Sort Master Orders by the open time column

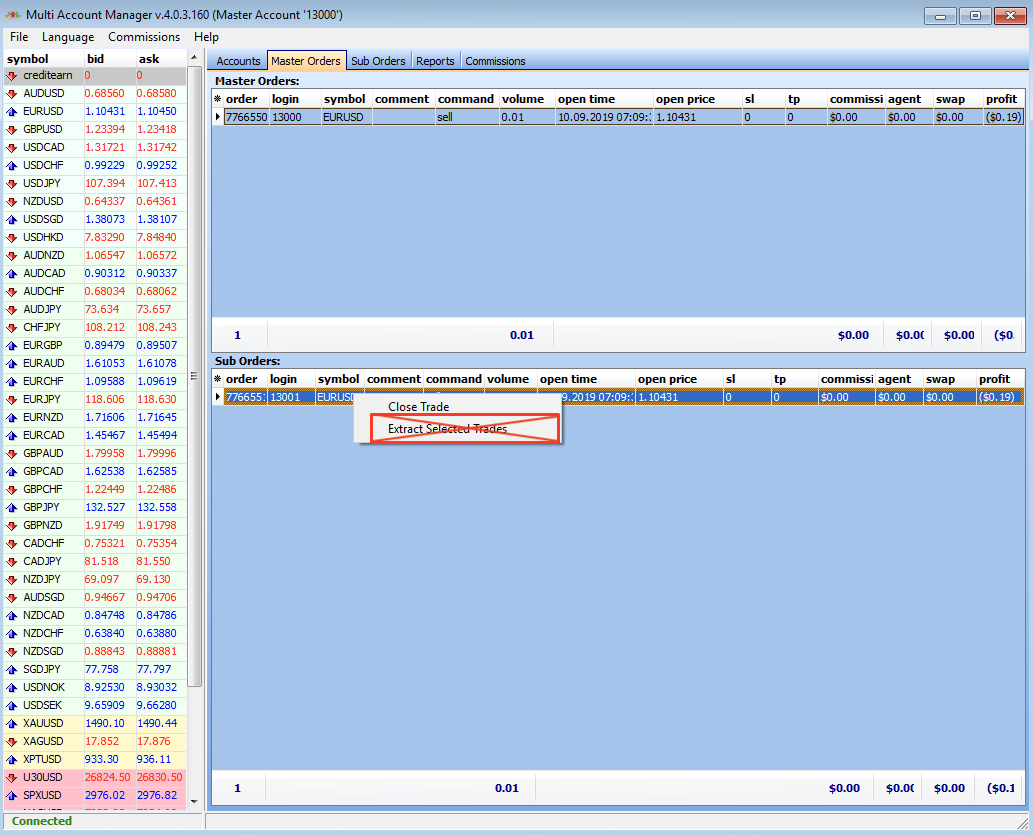(603, 99)
